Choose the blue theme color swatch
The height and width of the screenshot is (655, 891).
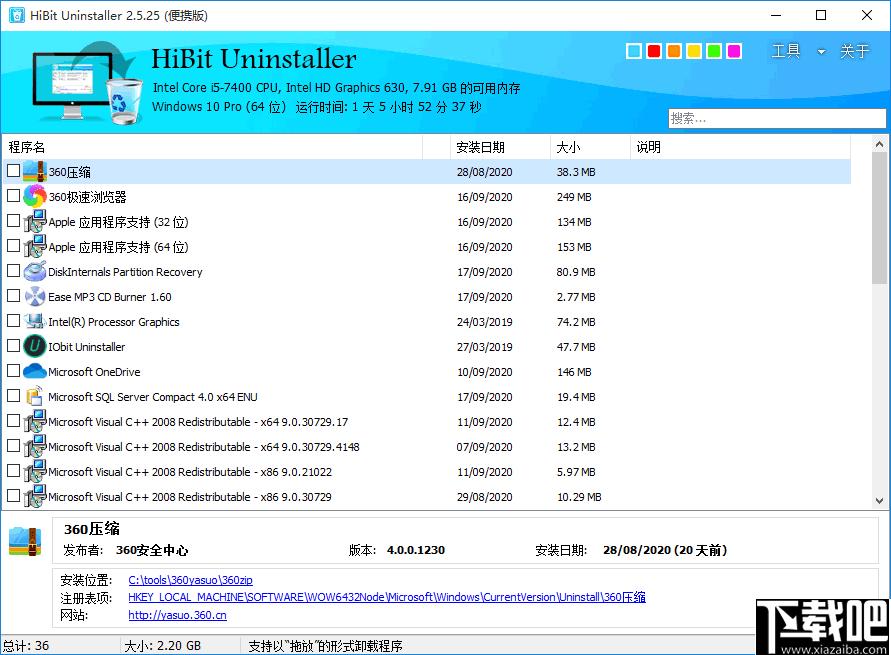point(634,51)
